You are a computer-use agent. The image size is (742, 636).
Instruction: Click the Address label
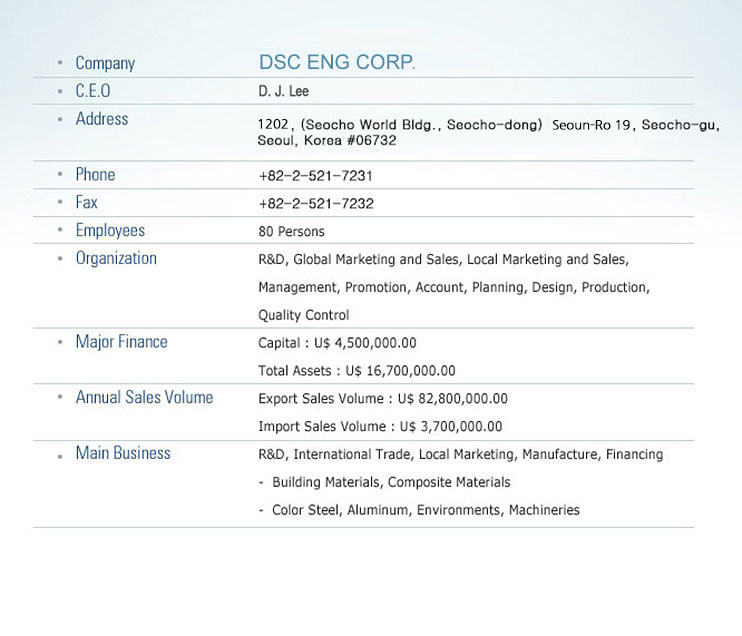pyautogui.click(x=102, y=118)
